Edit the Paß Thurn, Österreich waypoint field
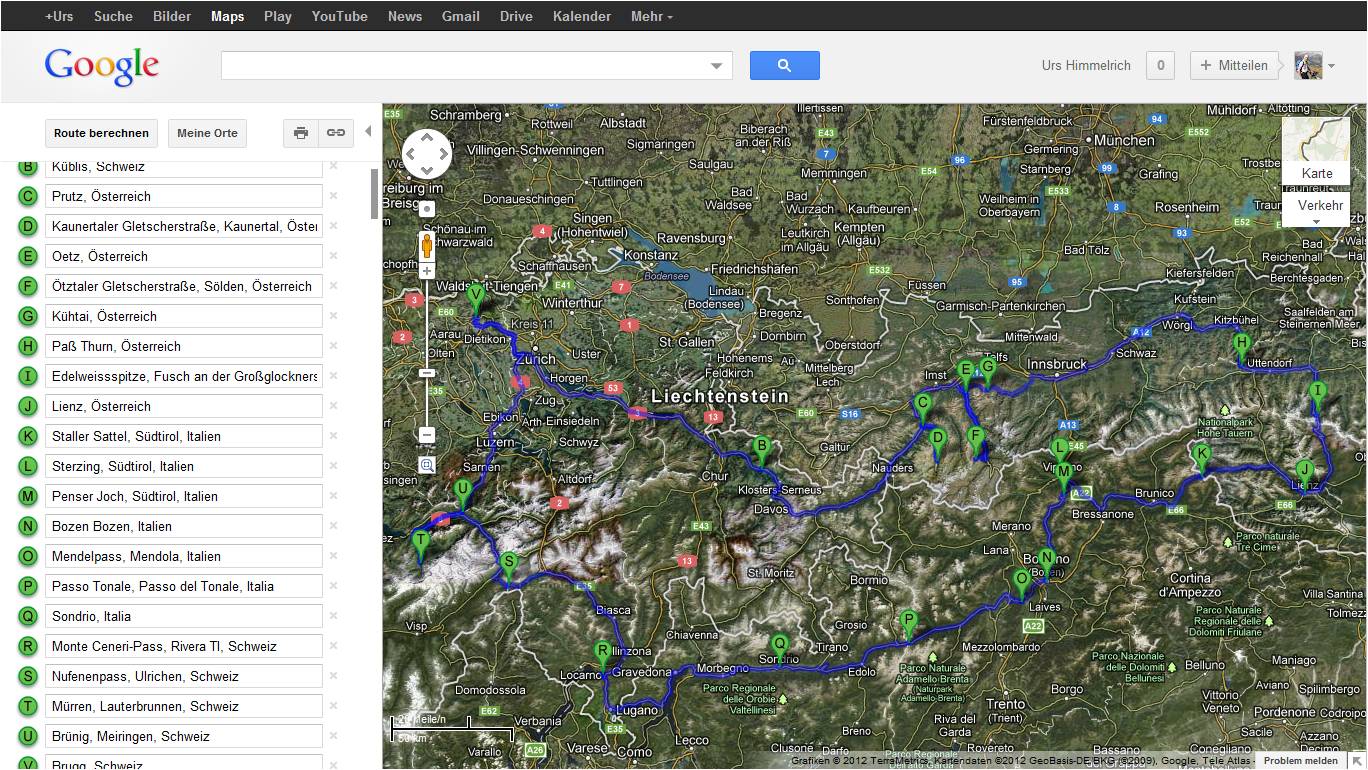Screen dimensions: 1368x770 coord(183,346)
